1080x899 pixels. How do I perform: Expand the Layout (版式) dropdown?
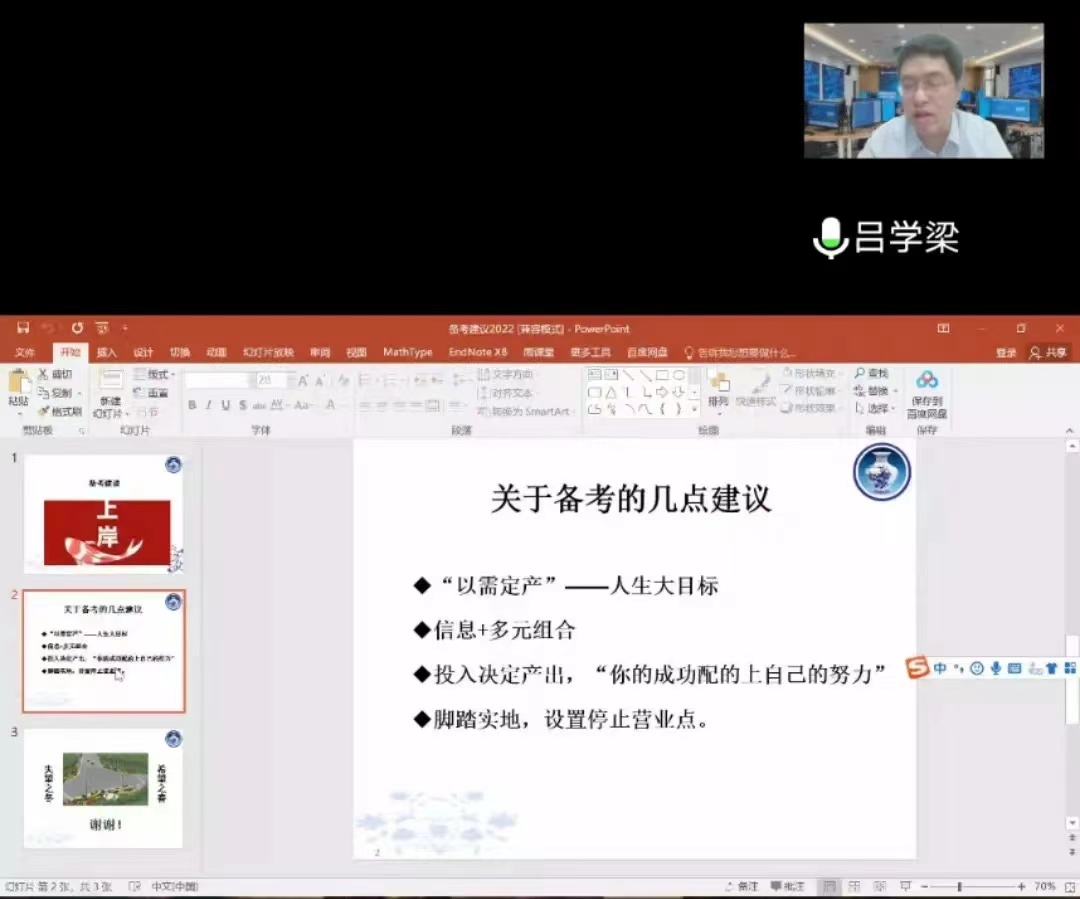click(x=156, y=374)
